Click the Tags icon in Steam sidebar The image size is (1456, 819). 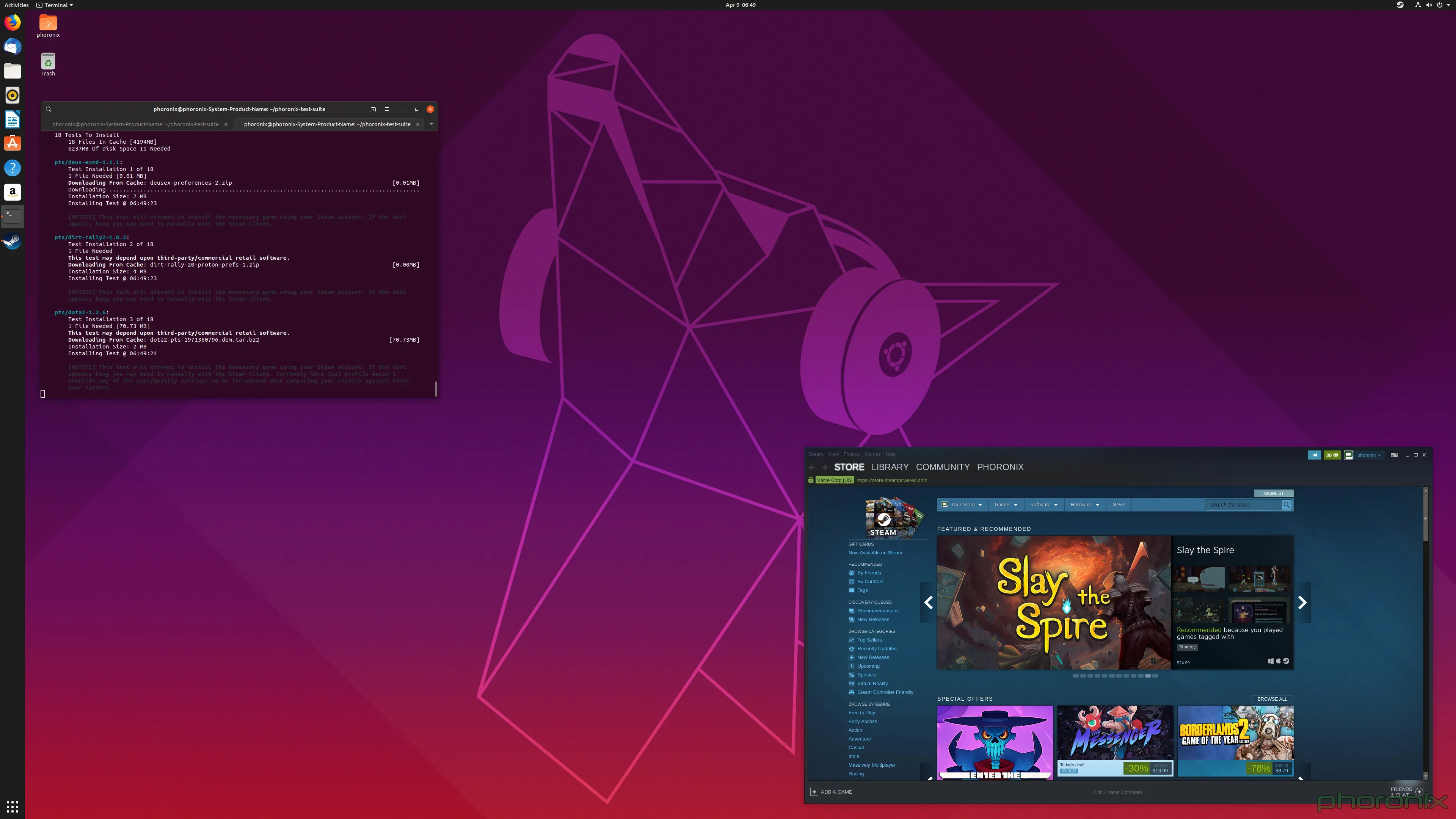(x=851, y=590)
